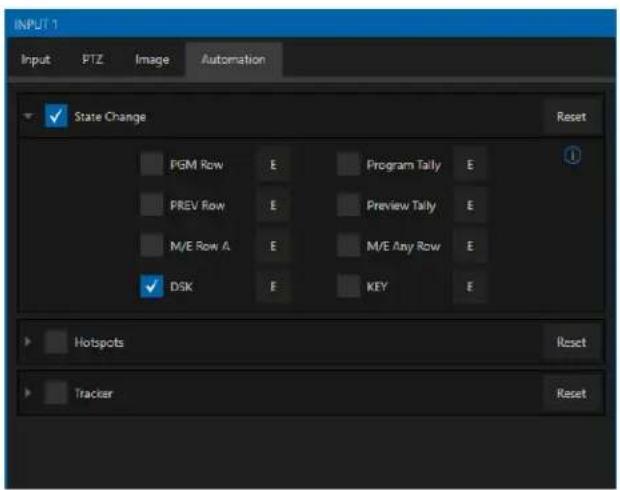Switch to the PTZ tab
The image size is (620, 490).
pos(93,60)
